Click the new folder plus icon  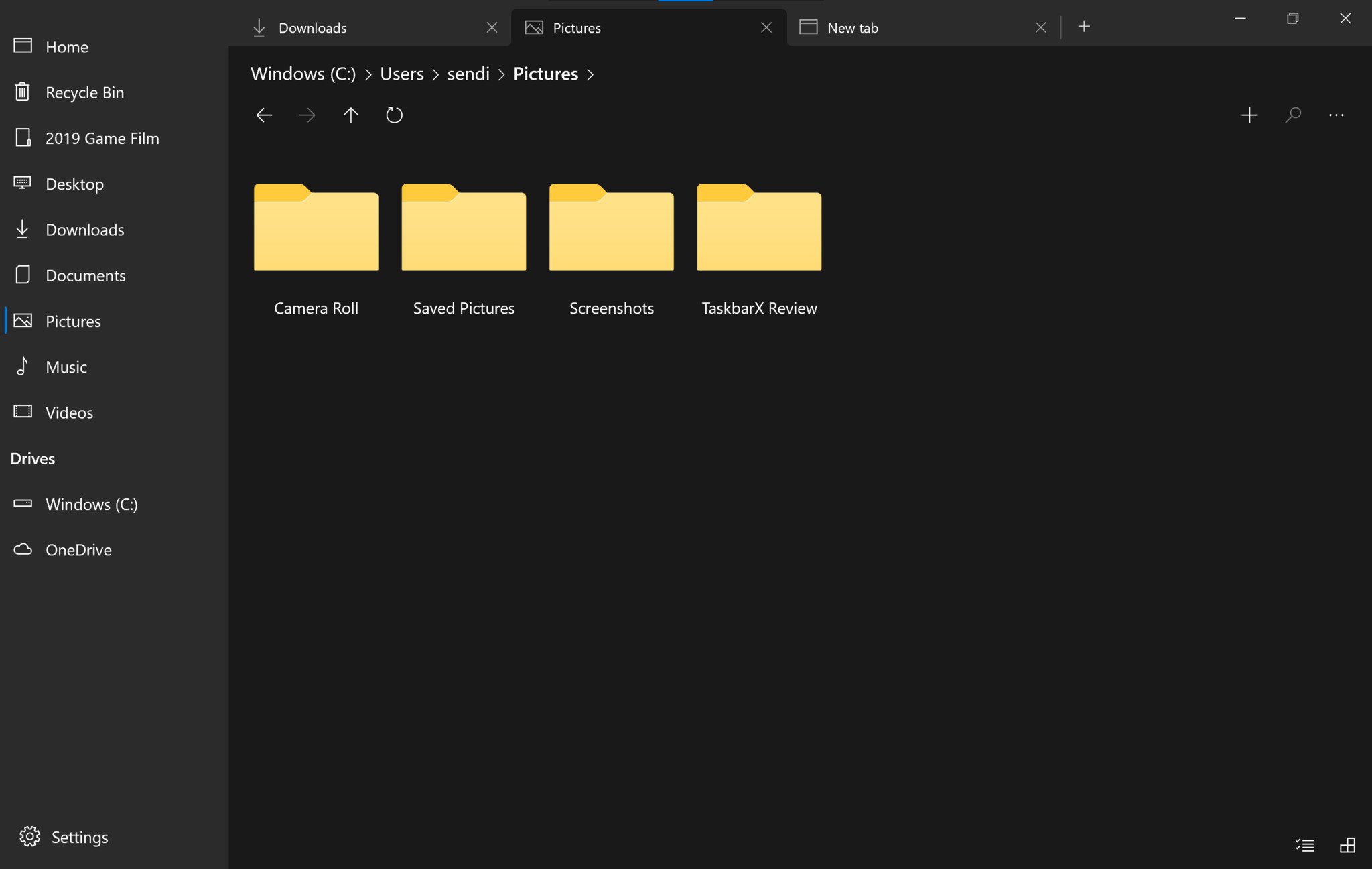pos(1249,114)
